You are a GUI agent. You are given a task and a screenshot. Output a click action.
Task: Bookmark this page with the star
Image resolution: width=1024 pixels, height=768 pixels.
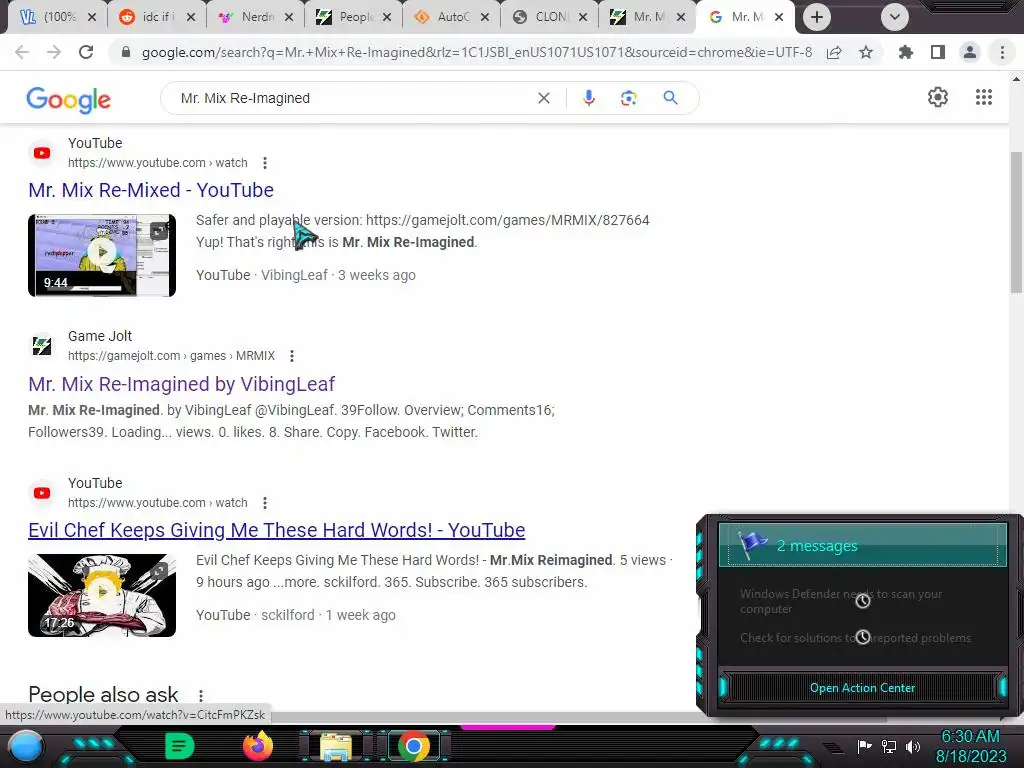tap(866, 52)
